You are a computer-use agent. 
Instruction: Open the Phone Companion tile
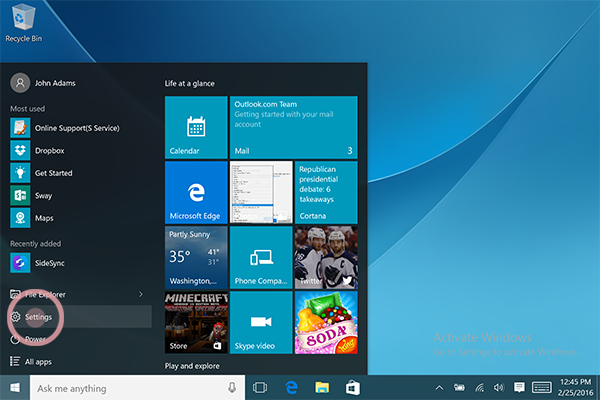click(261, 257)
